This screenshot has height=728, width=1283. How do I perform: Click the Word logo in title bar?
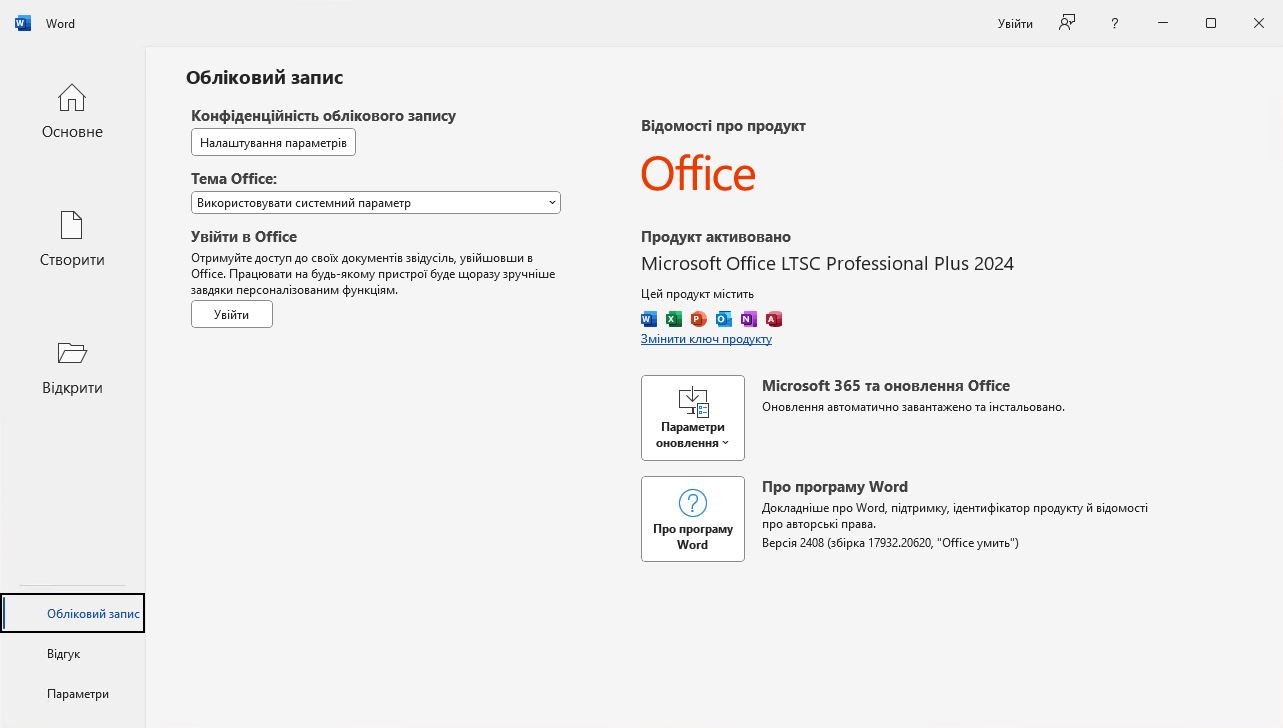pos(23,23)
